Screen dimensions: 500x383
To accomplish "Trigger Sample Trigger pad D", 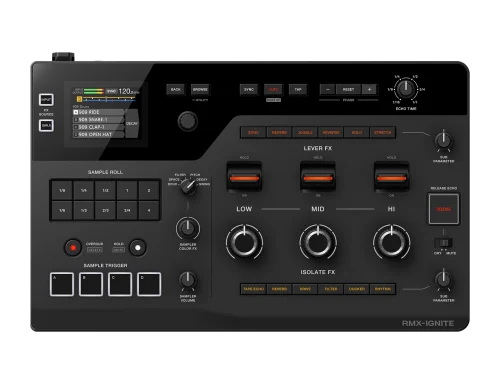I will (x=149, y=284).
